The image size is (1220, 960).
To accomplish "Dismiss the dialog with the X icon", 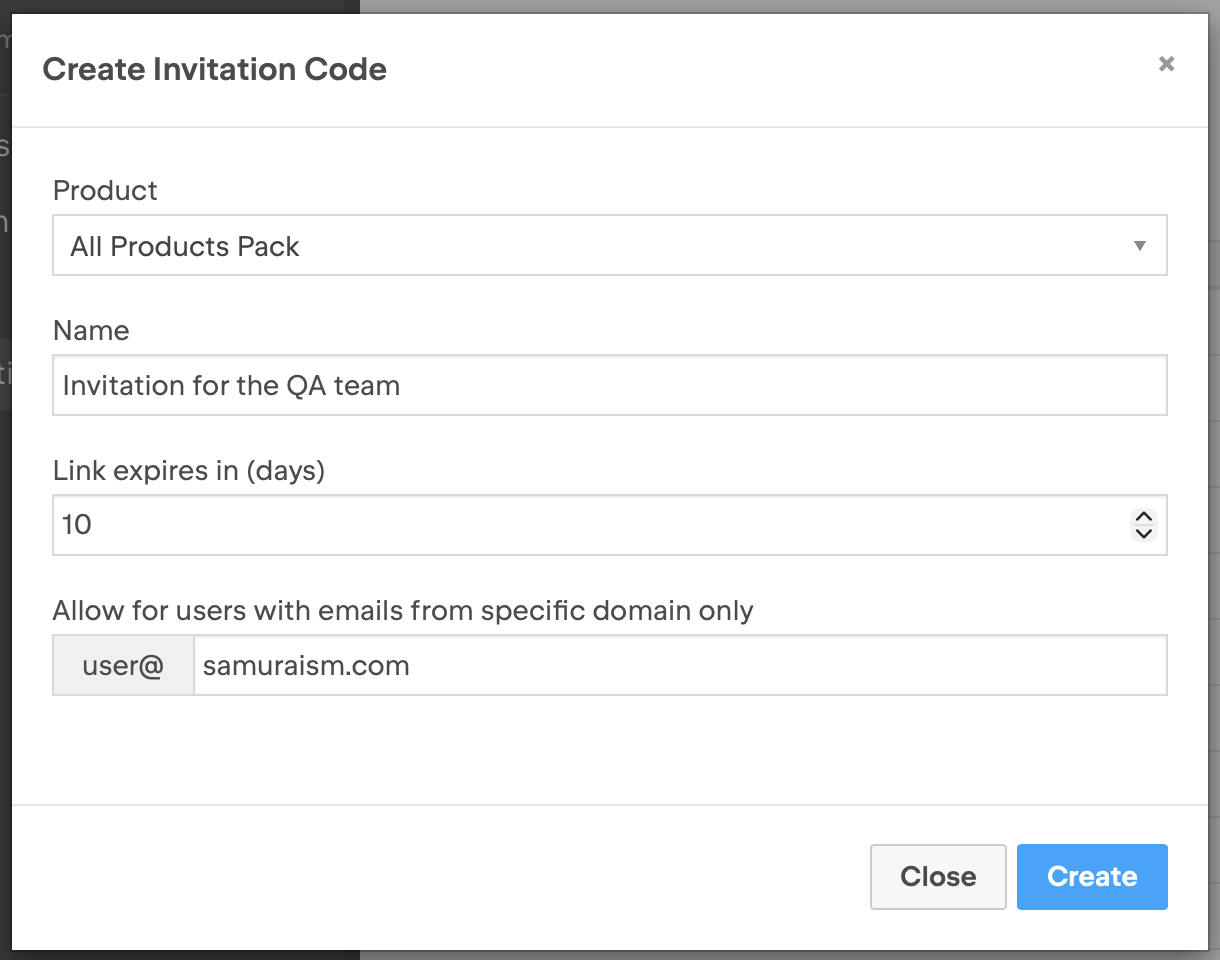I will (1166, 64).
